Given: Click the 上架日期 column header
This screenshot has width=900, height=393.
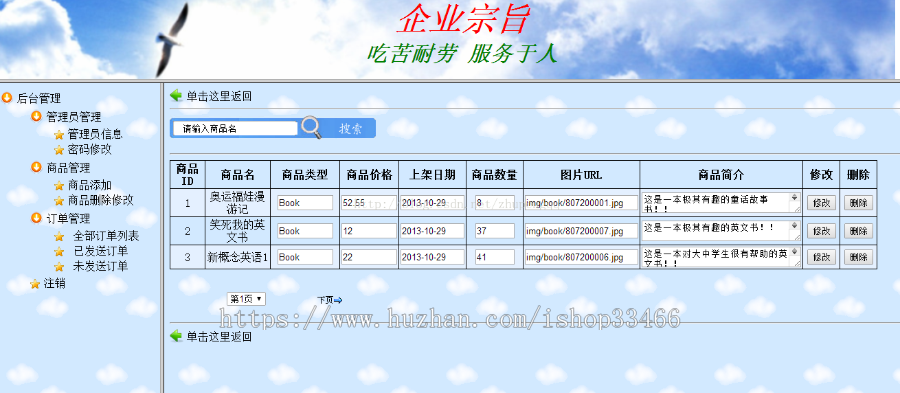Looking at the screenshot, I should click(432, 174).
